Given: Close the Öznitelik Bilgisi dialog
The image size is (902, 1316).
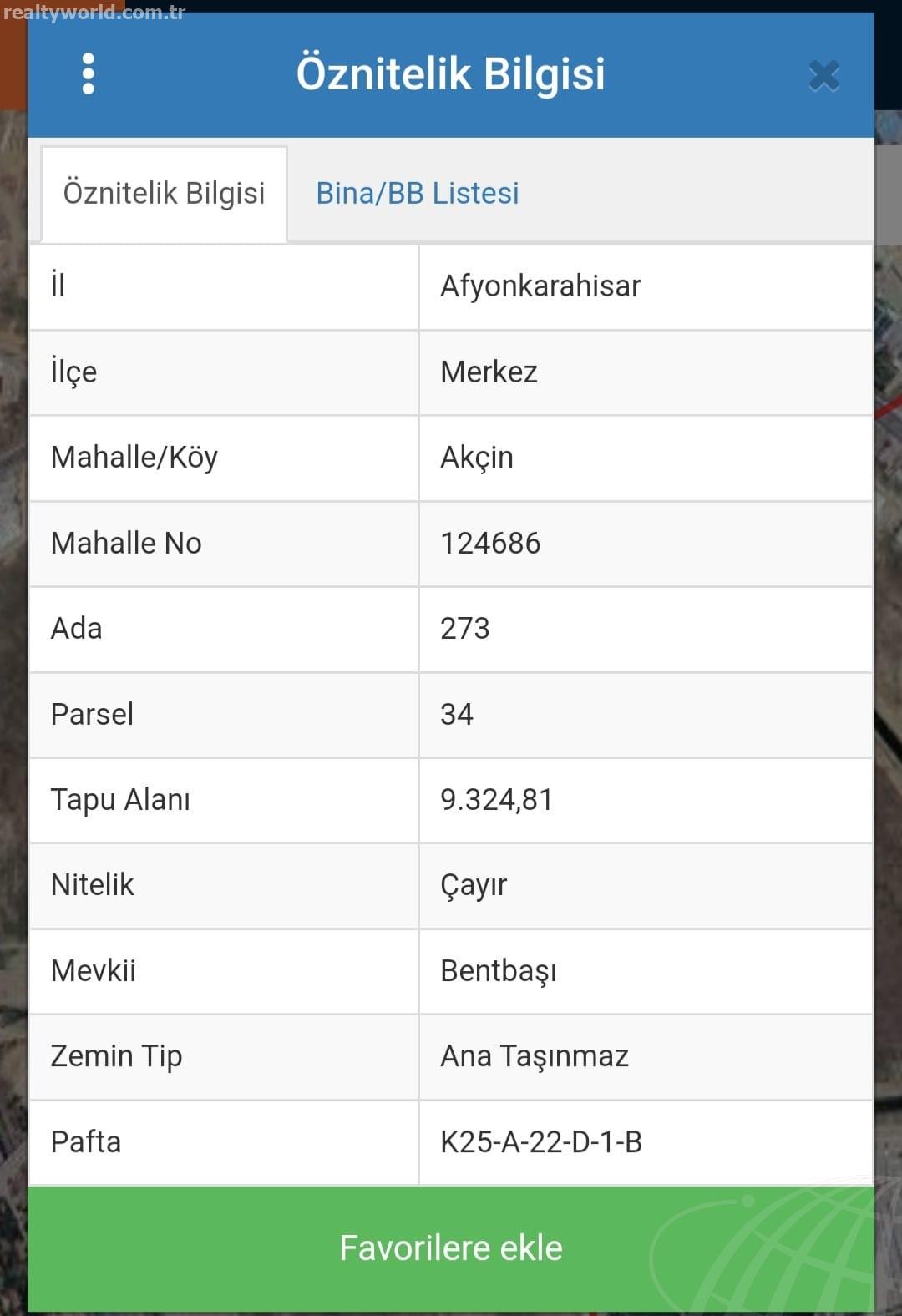Looking at the screenshot, I should [823, 76].
